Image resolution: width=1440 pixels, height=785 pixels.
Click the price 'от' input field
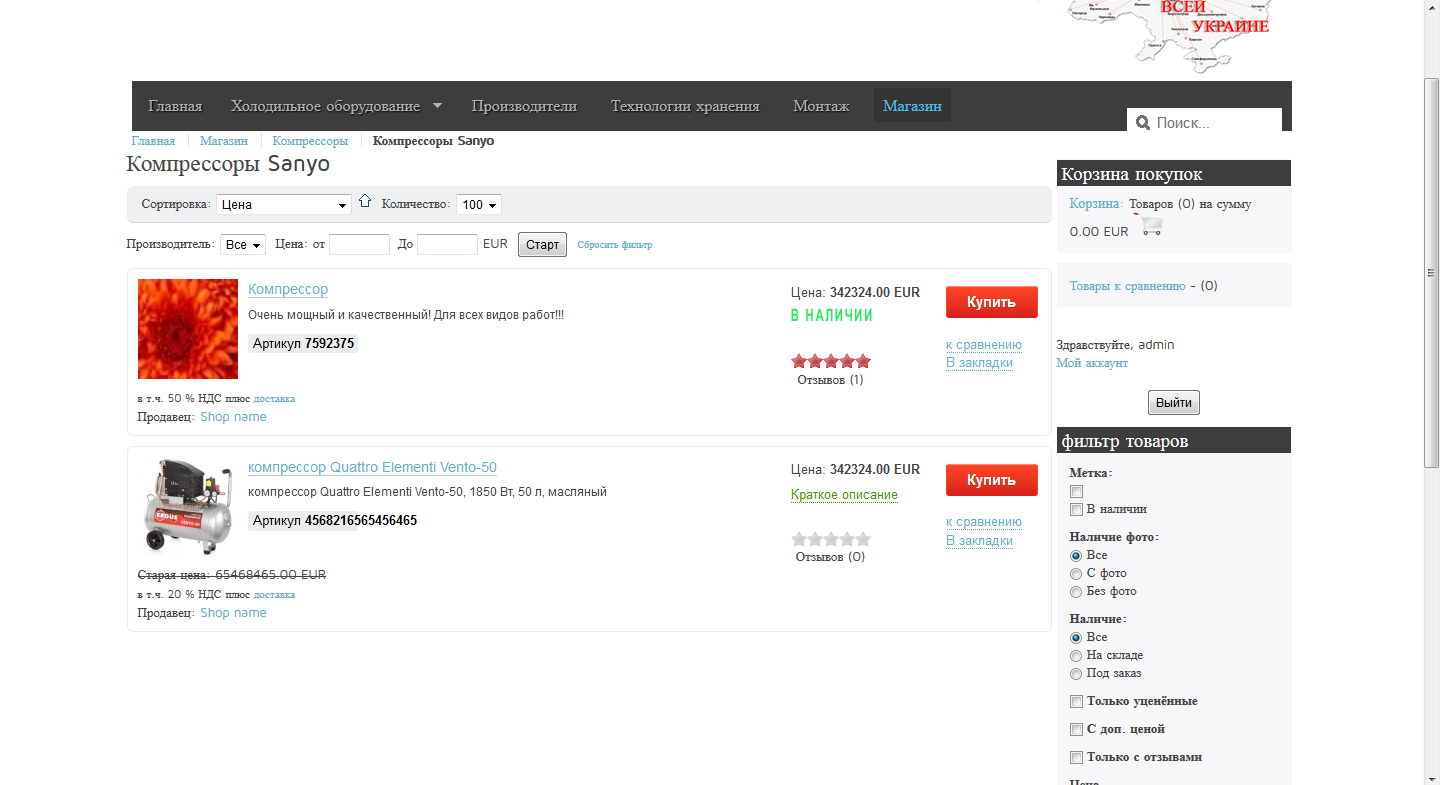(359, 244)
